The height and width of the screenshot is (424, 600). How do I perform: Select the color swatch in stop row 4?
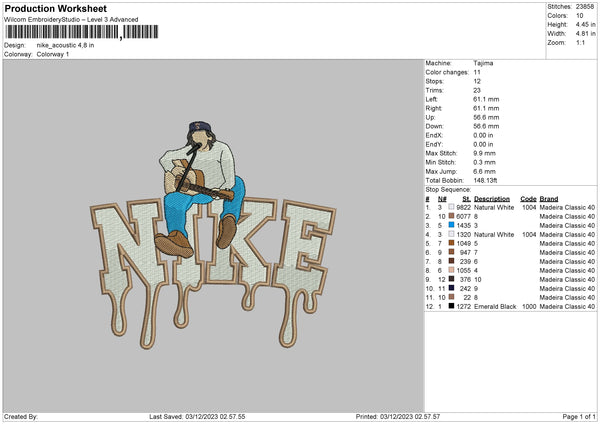451,234
